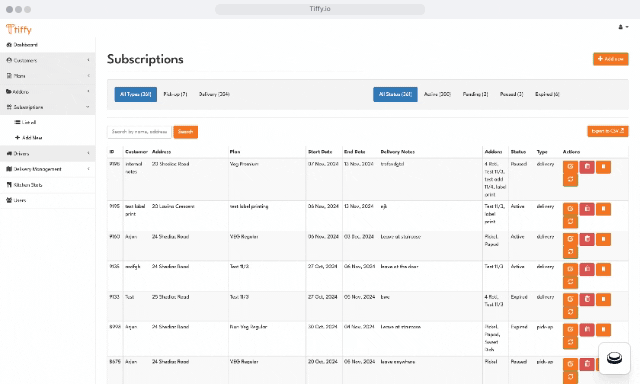
Task: Edit the test label printing subscription
Action: 570,209
